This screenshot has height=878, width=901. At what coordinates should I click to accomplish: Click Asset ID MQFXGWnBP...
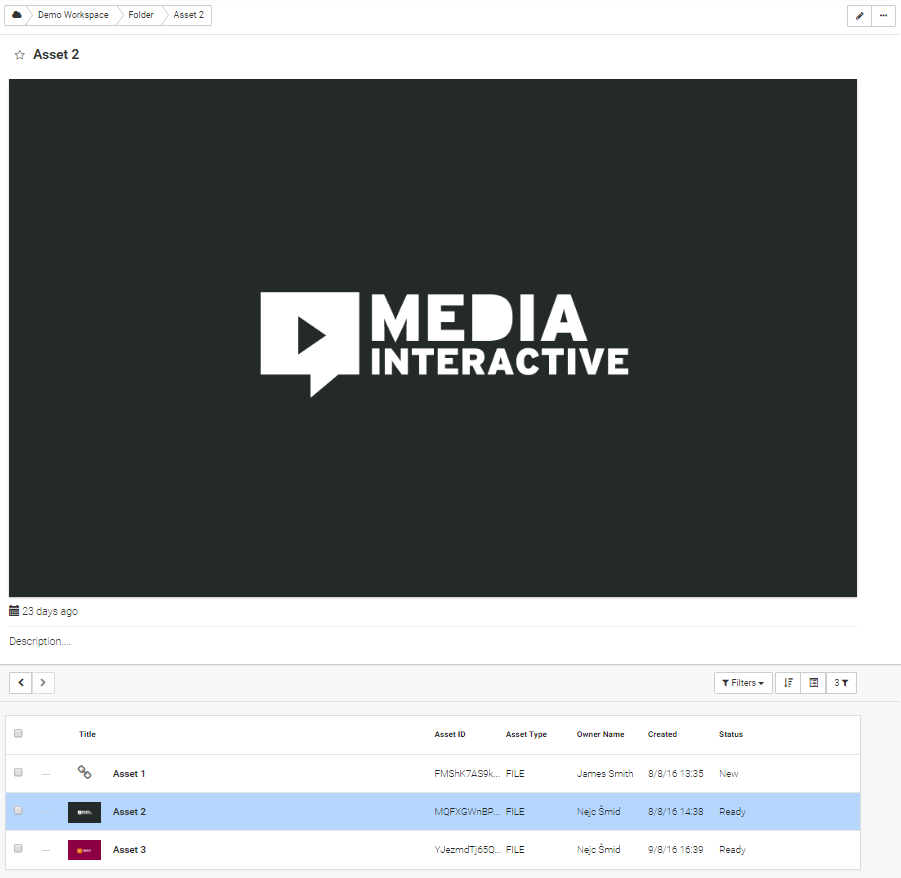(467, 811)
